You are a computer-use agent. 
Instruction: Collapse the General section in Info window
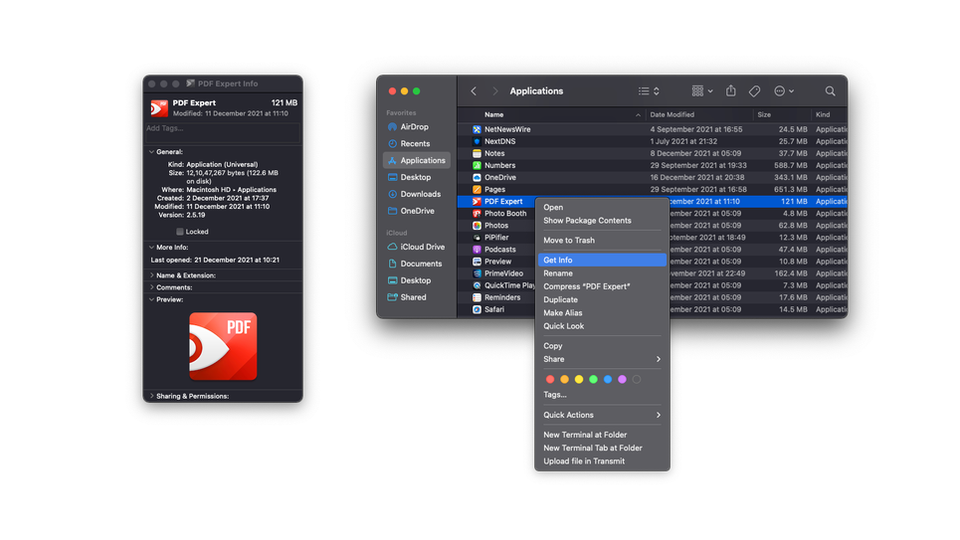[151, 152]
